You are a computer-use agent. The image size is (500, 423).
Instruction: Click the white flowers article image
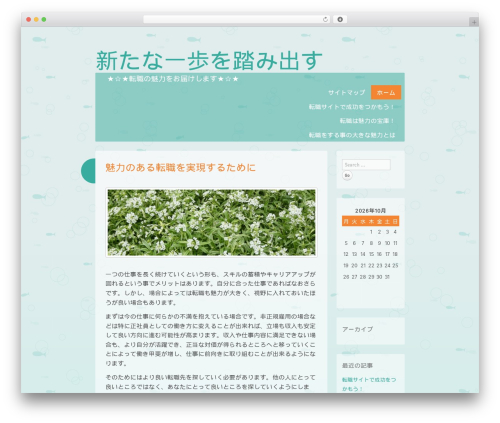click(x=211, y=222)
